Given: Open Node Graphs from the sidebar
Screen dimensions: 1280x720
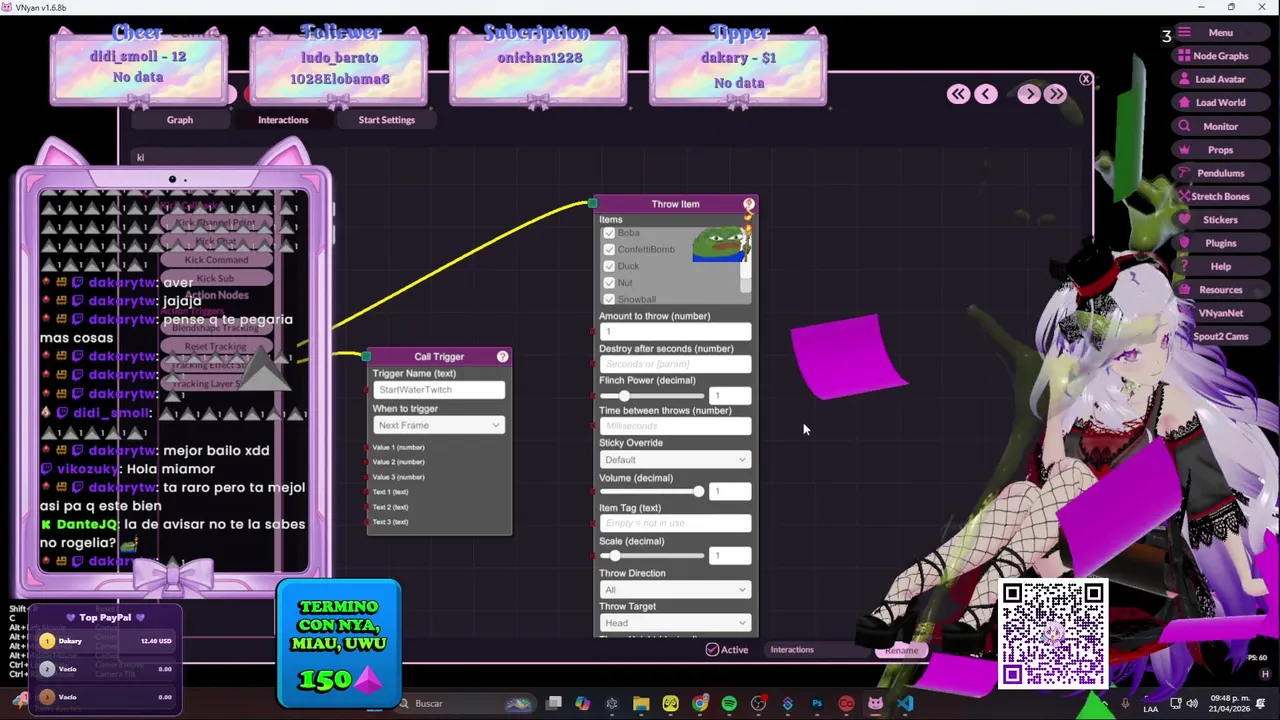Looking at the screenshot, I should (x=1220, y=56).
